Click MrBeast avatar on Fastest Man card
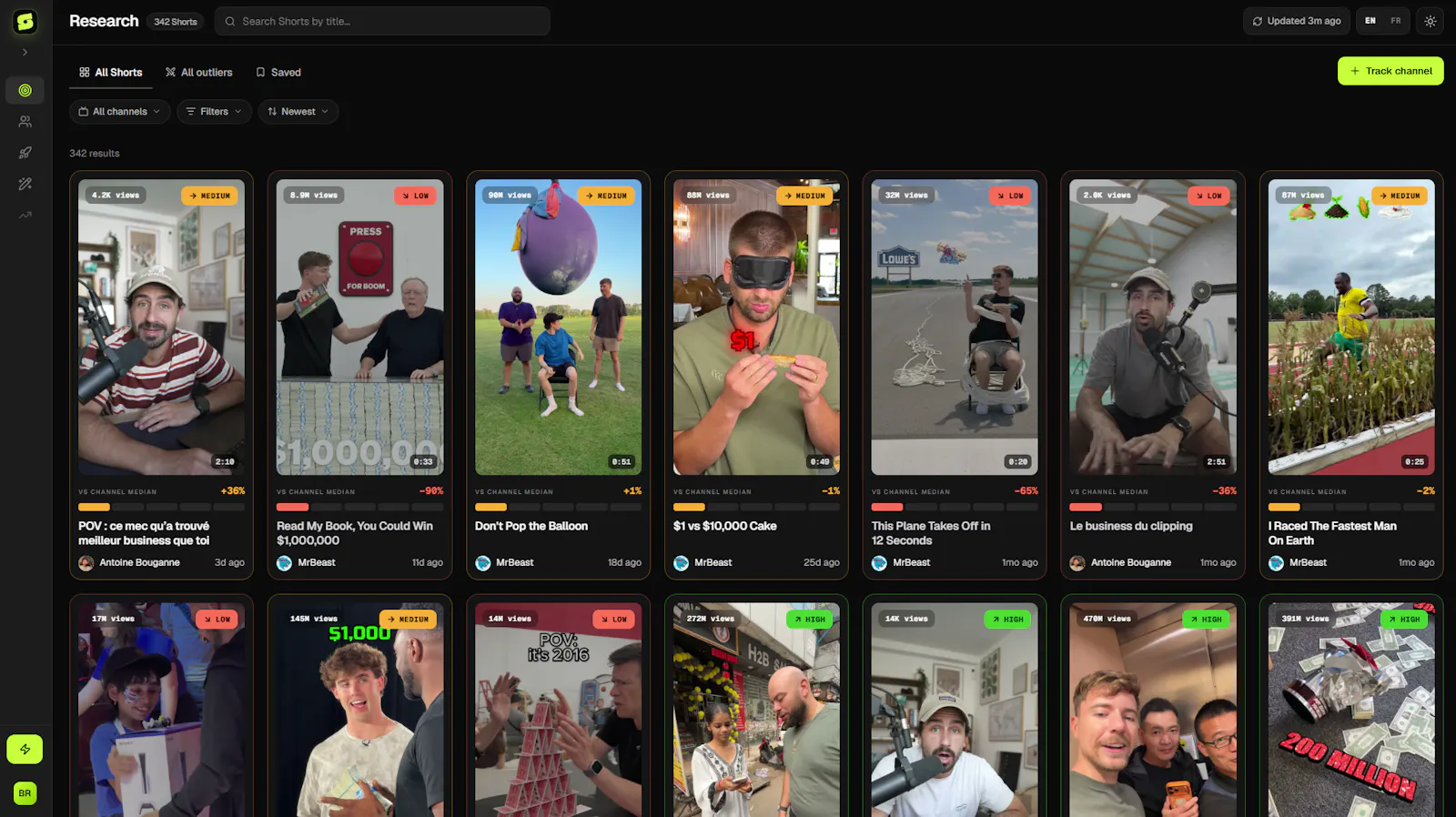Viewport: 1456px width, 817px height. click(x=1277, y=563)
